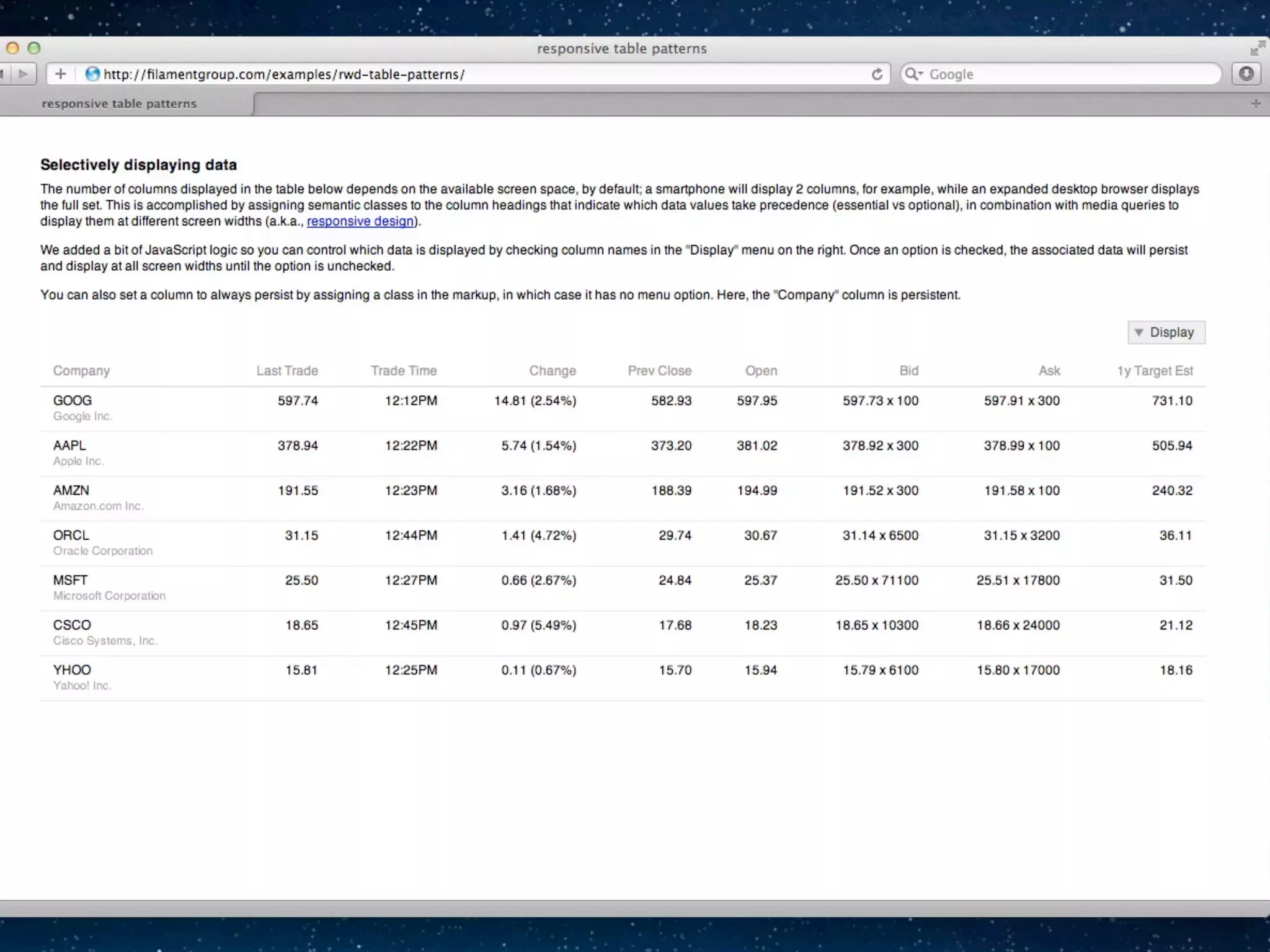Select the responsive table patterns tab
This screenshot has width=1270, height=952.
tap(119, 104)
